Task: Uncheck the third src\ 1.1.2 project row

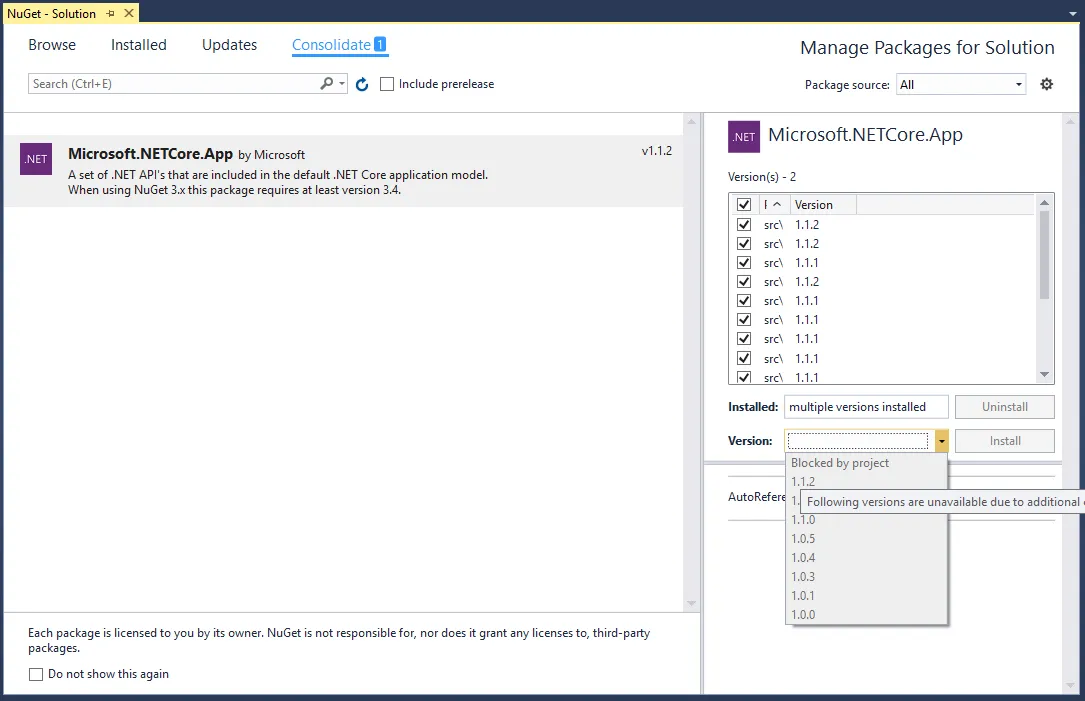Action: pyautogui.click(x=744, y=282)
